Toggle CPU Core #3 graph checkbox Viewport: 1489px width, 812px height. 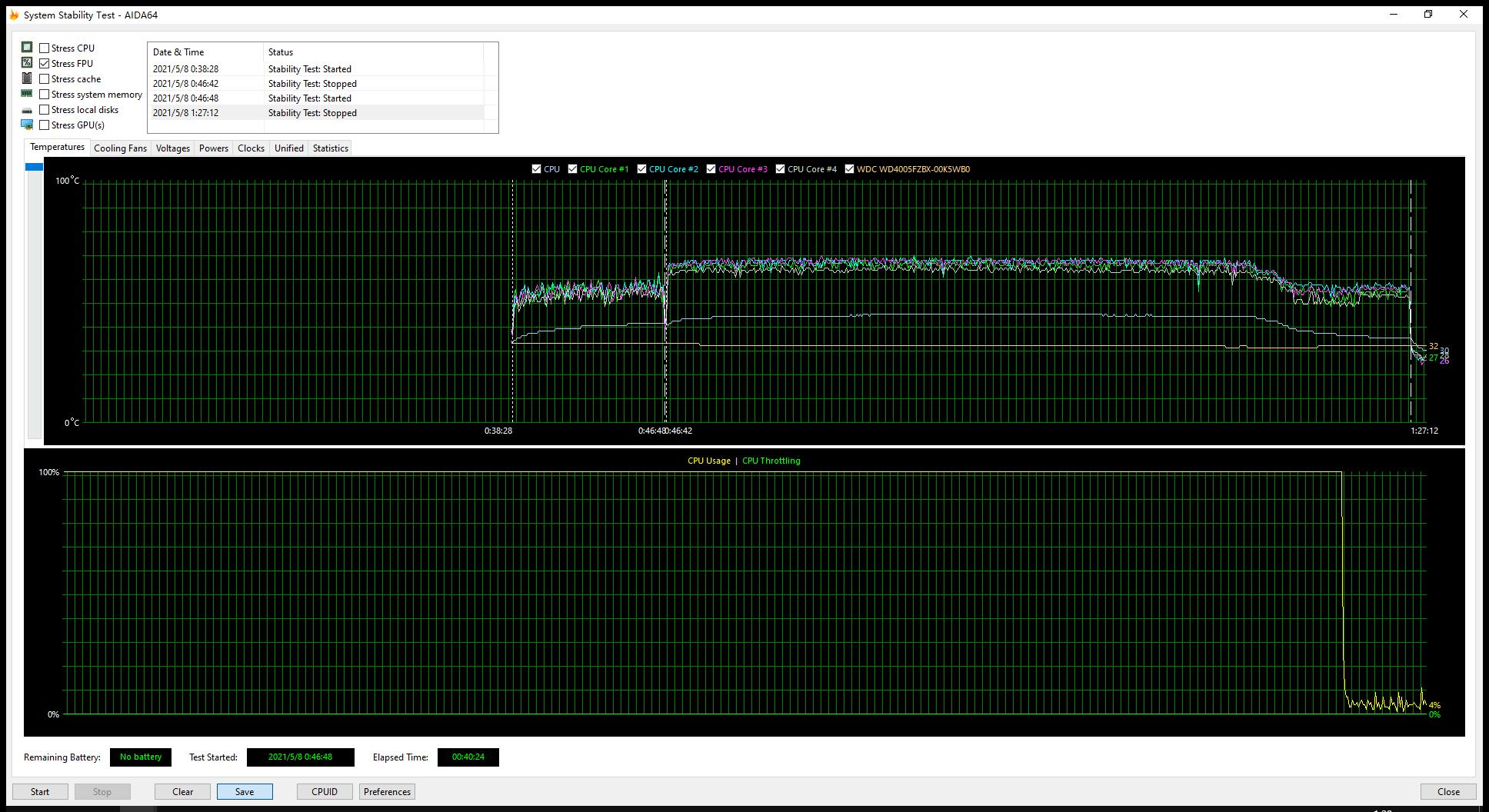pos(711,169)
